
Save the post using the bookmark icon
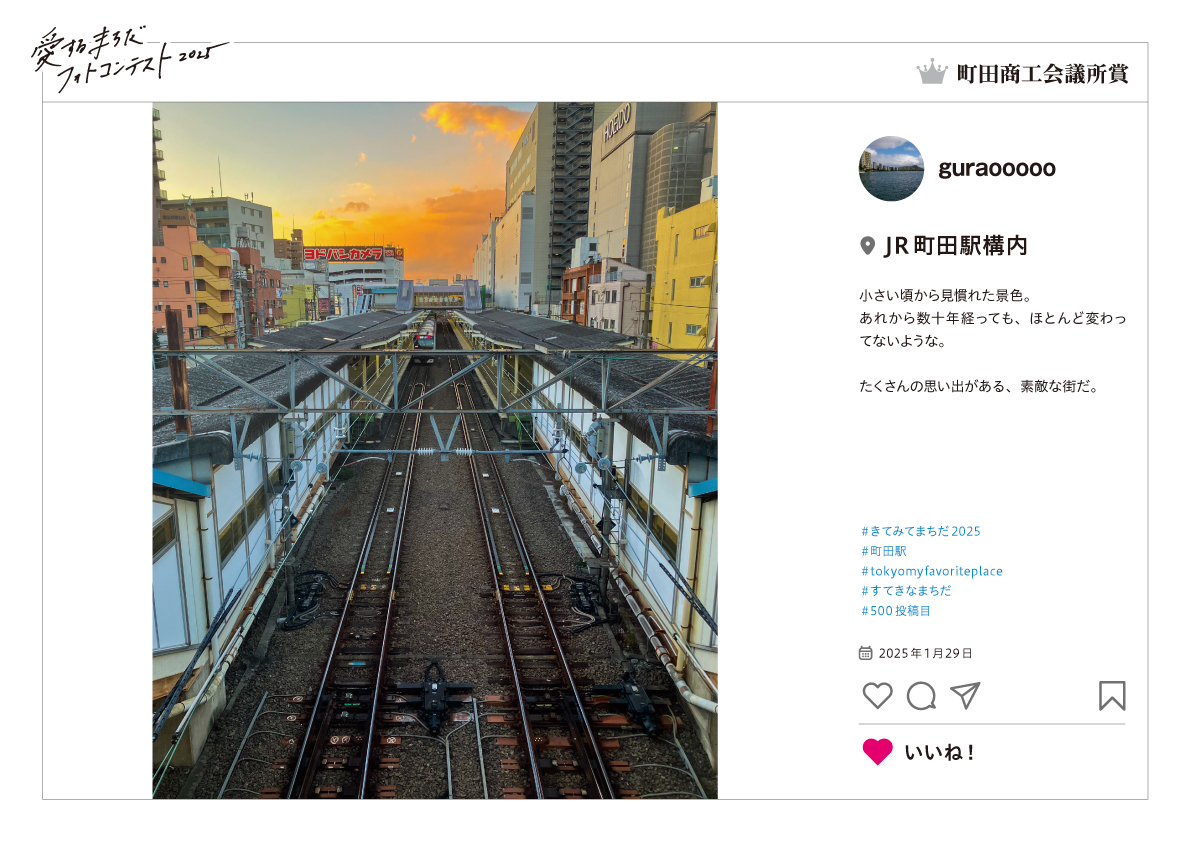pos(1112,695)
